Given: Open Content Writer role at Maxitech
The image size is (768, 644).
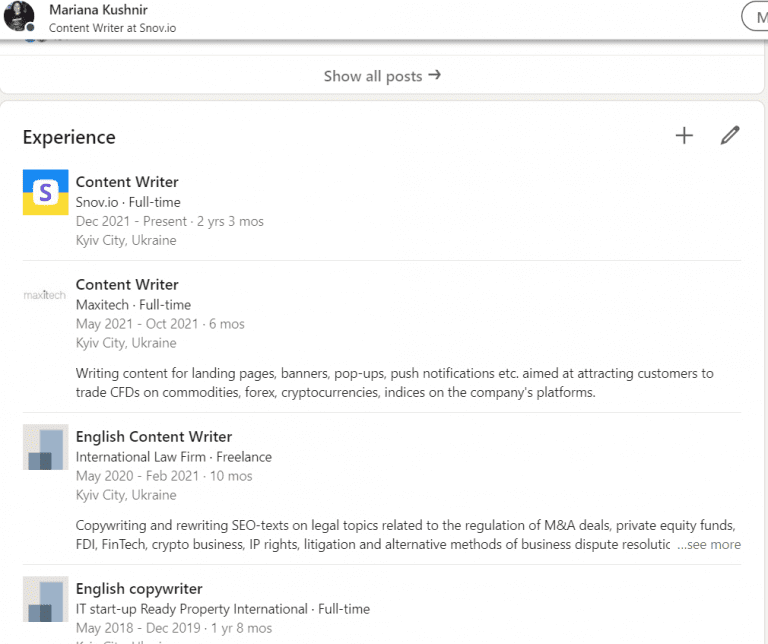Looking at the screenshot, I should pos(127,285).
